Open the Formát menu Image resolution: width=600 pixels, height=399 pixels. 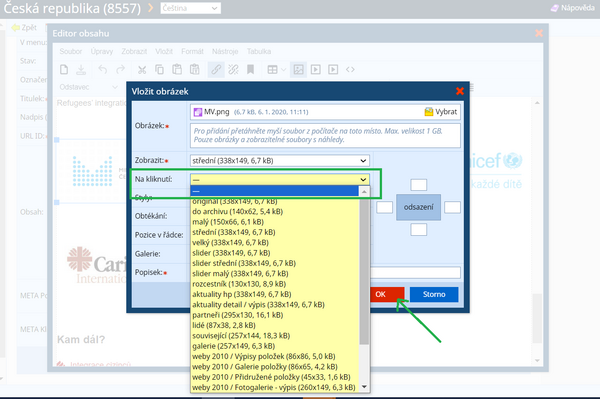point(192,51)
